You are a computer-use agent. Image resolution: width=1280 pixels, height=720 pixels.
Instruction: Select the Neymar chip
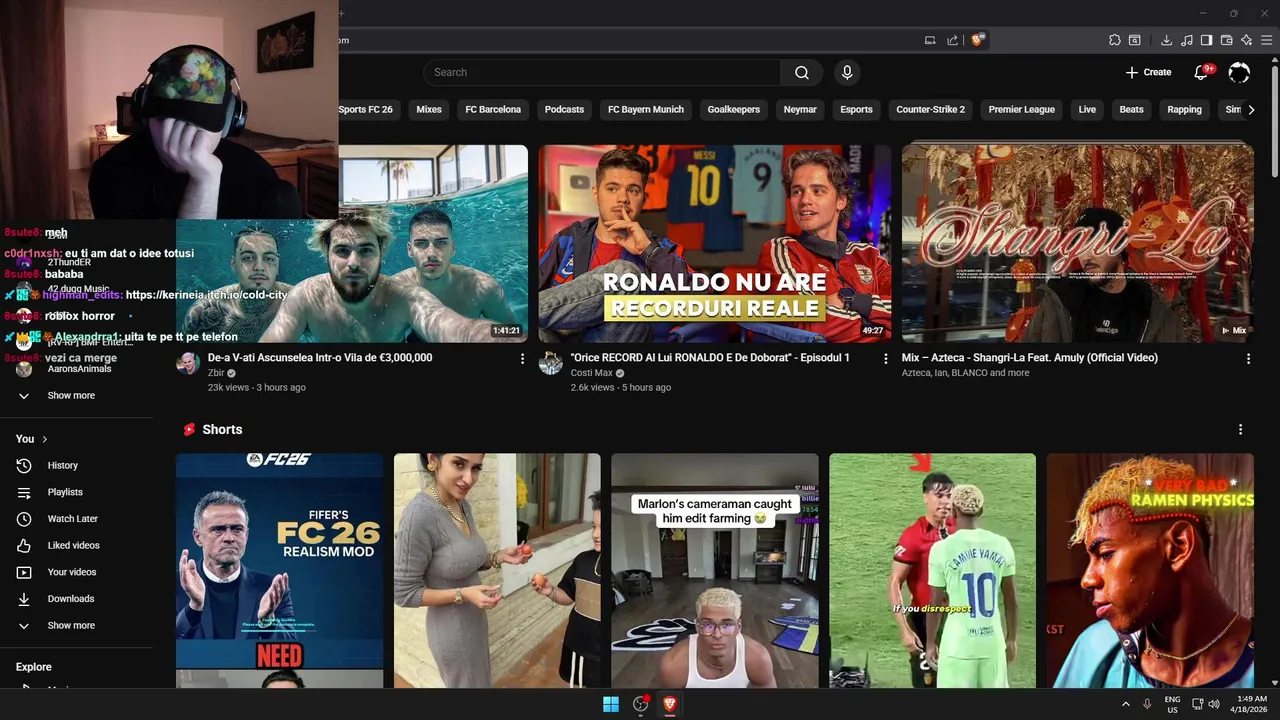pyautogui.click(x=800, y=110)
